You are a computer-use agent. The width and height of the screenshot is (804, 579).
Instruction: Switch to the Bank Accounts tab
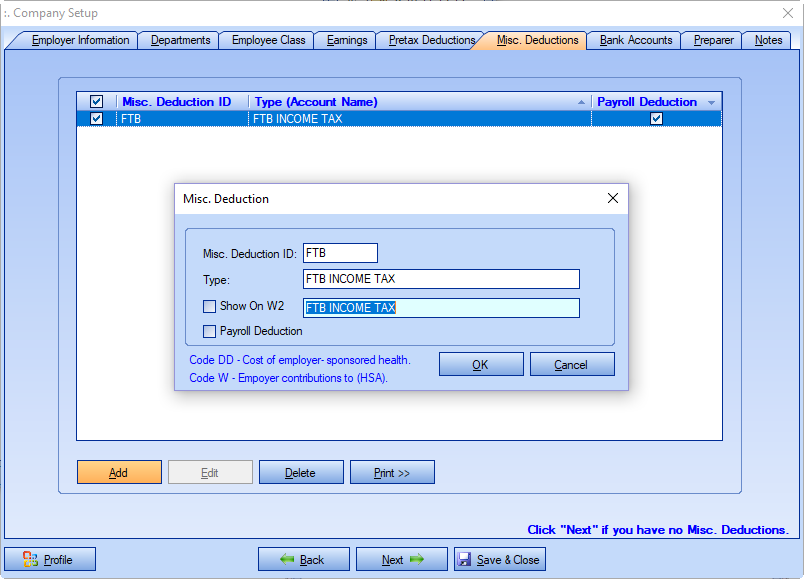(635, 40)
